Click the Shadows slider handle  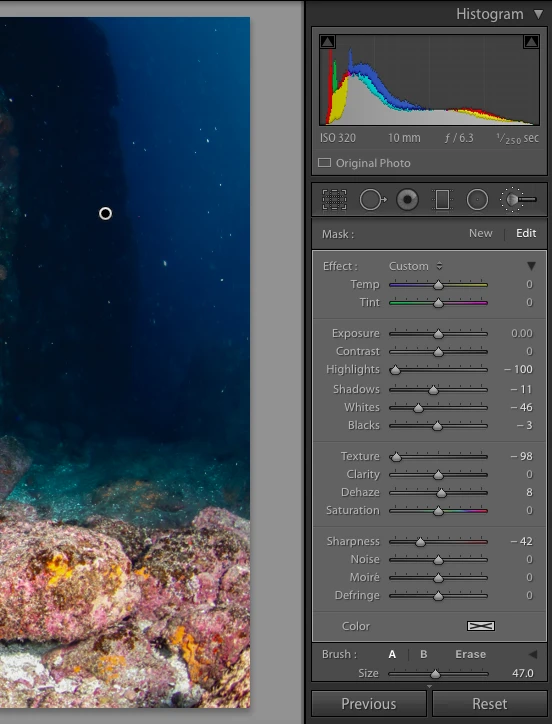(433, 390)
